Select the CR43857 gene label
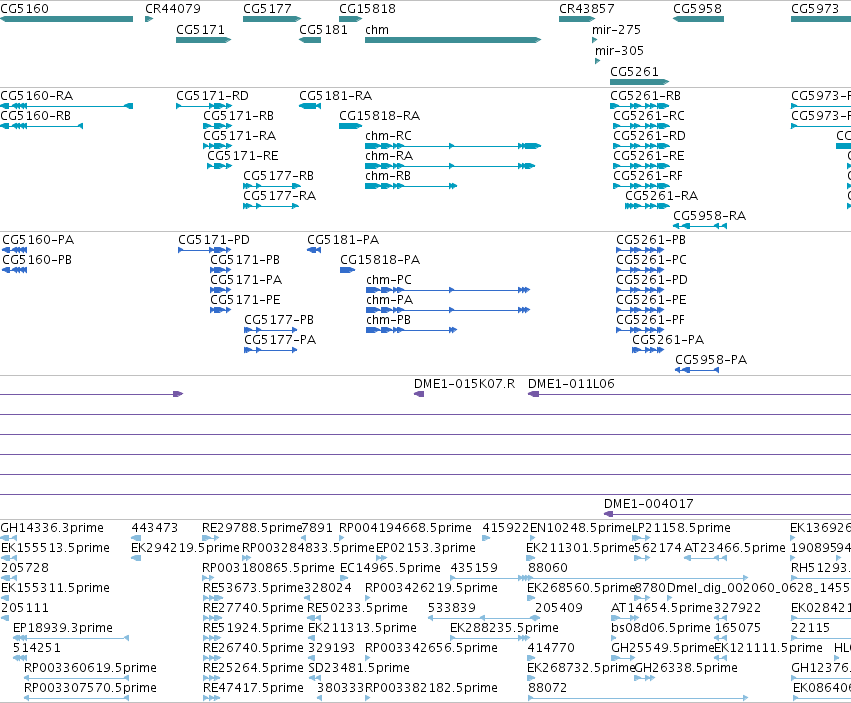 (587, 9)
